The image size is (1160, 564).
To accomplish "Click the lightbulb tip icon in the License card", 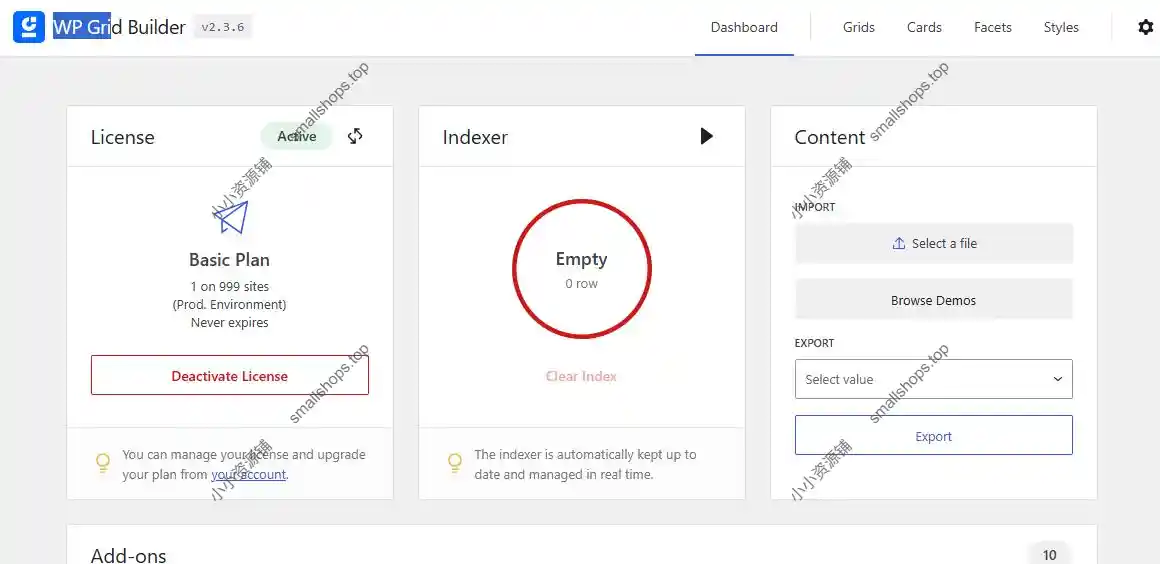I will point(103,463).
